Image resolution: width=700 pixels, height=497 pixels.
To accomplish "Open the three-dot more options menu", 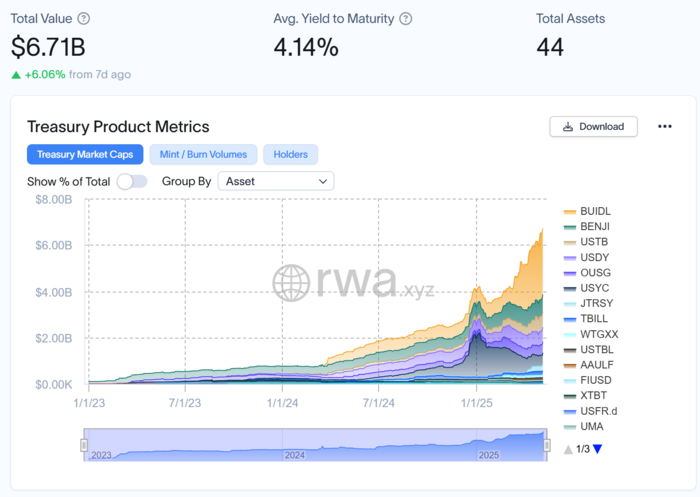I will click(665, 126).
